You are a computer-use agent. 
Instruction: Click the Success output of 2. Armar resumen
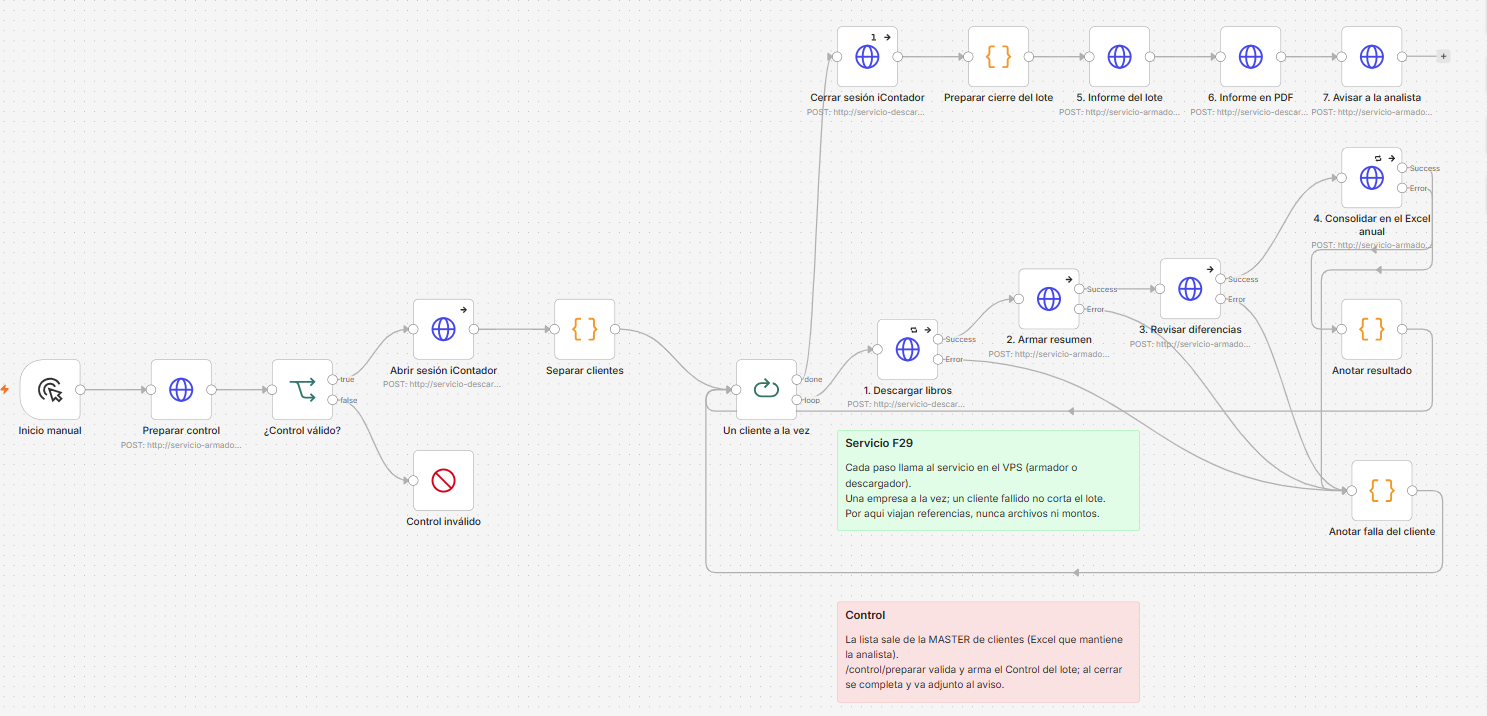(x=1079, y=289)
